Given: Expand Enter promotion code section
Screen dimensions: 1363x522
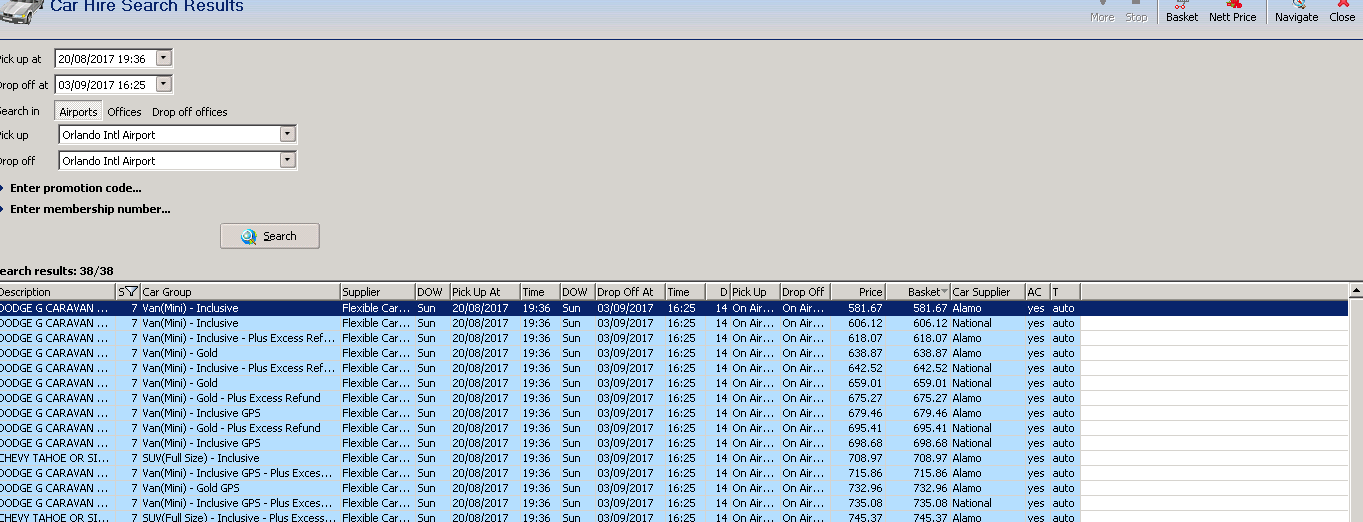Looking at the screenshot, I should 75,188.
